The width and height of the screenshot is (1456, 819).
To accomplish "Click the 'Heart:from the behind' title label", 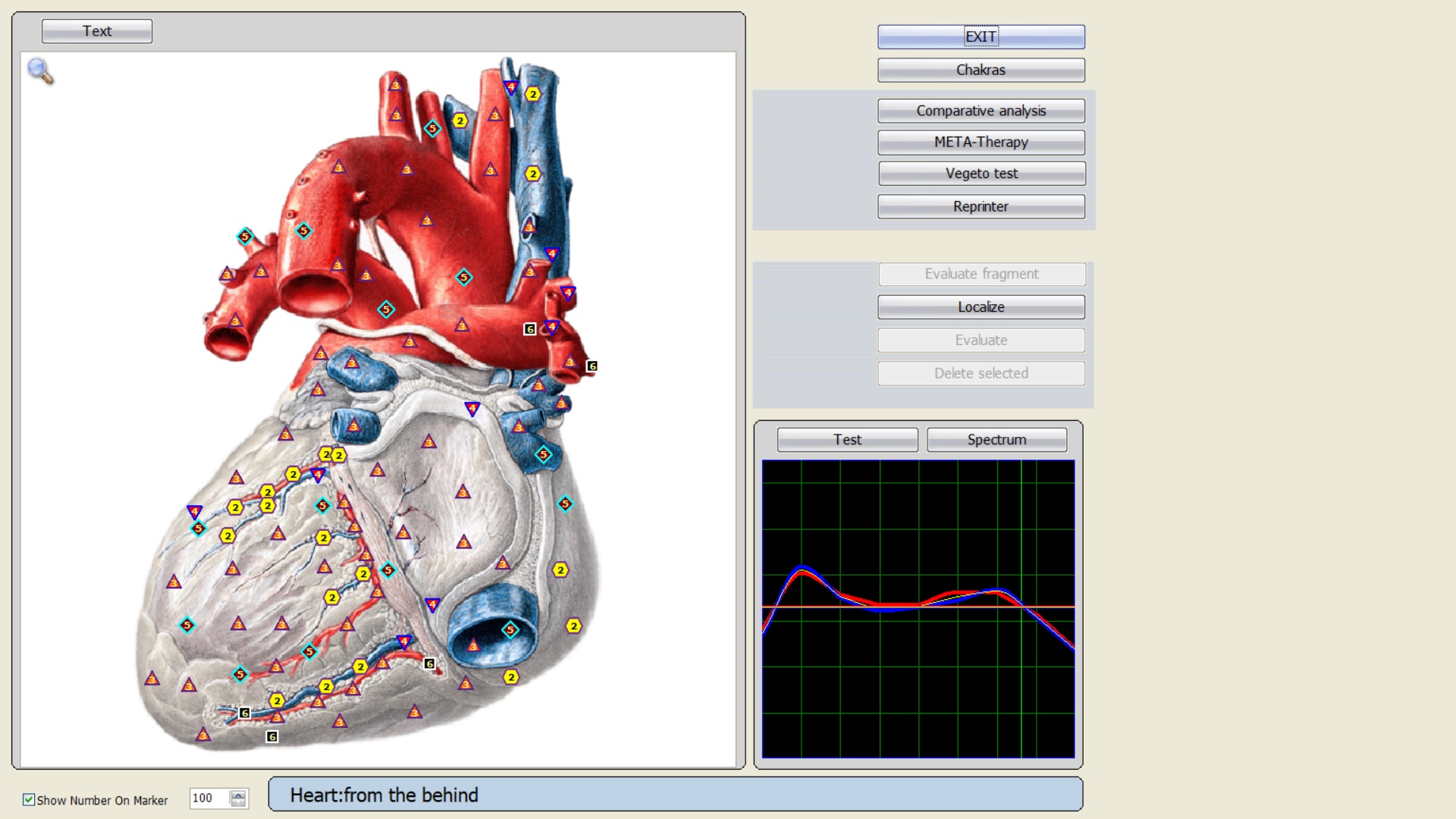I will click(384, 795).
